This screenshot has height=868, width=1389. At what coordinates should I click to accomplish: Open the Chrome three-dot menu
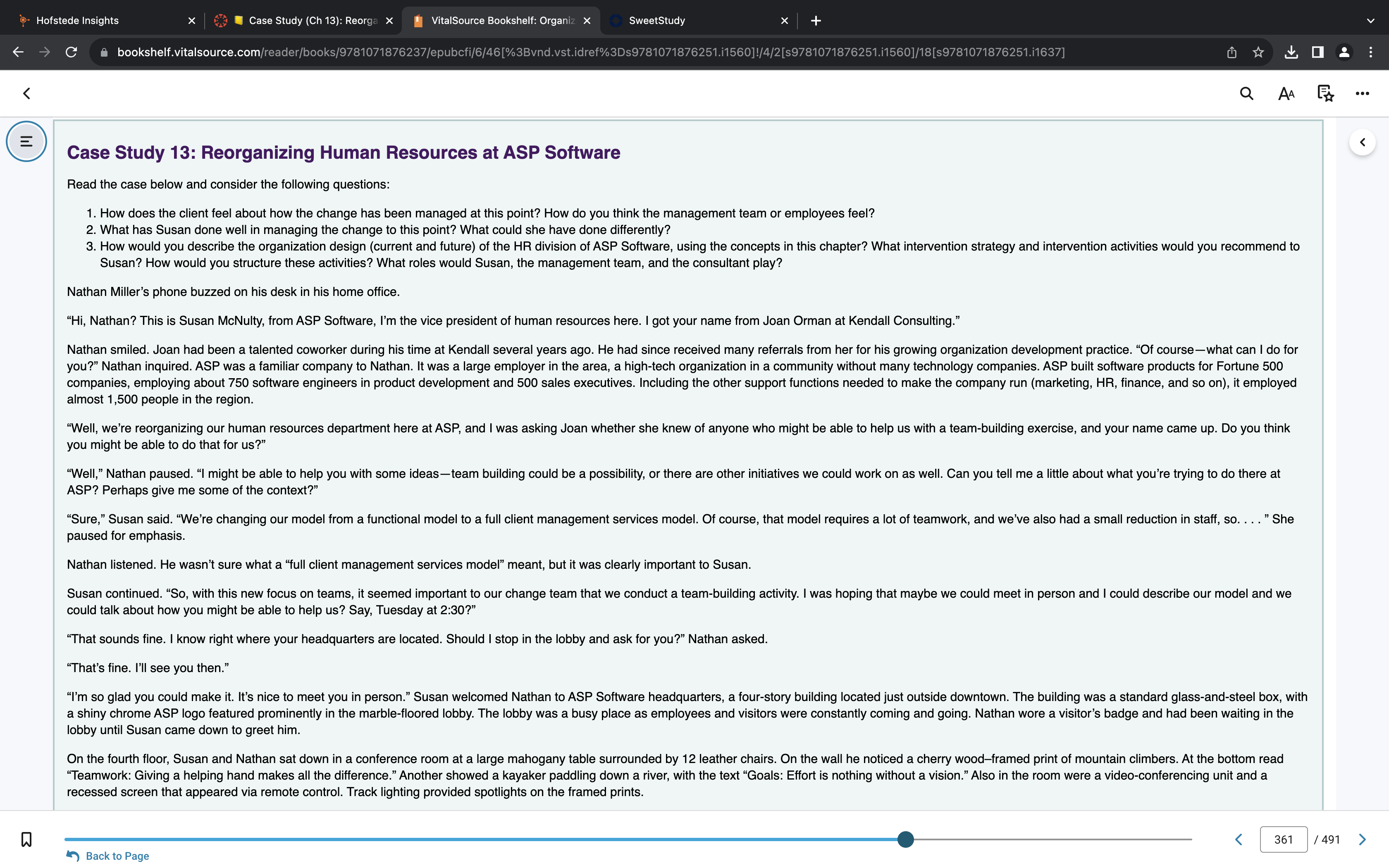[x=1371, y=52]
